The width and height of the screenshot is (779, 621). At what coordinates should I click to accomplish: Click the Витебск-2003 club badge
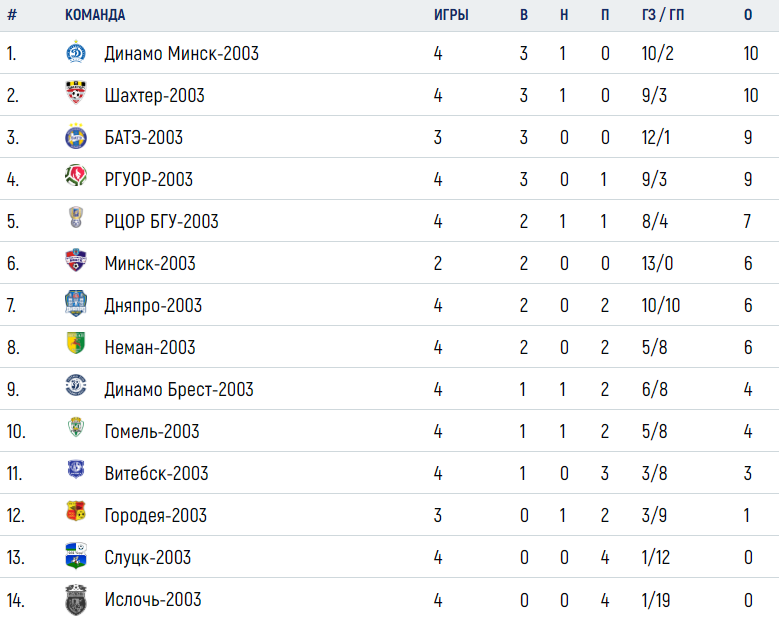[x=76, y=469]
